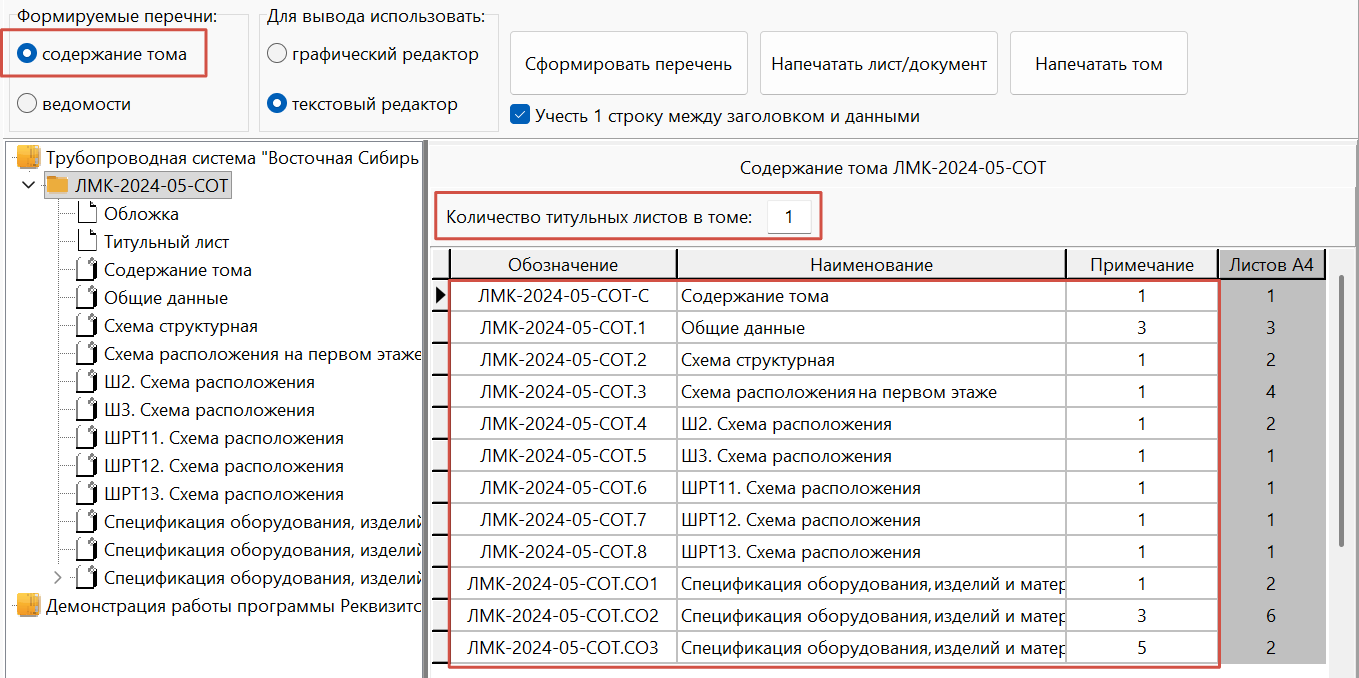This screenshot has height=678, width=1359.
Task: Click Схема расположения на первом этаже tree icon
Action: [x=87, y=353]
